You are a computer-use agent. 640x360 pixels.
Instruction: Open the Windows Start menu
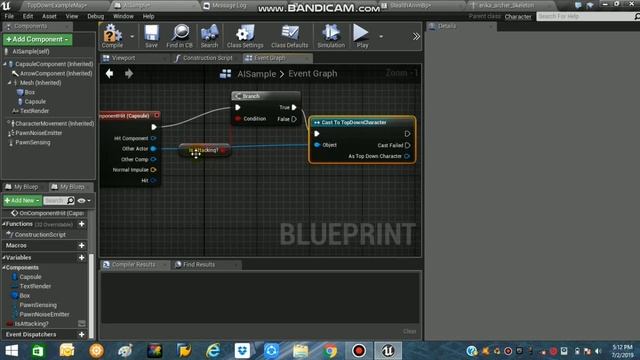pyautogui.click(x=11, y=351)
